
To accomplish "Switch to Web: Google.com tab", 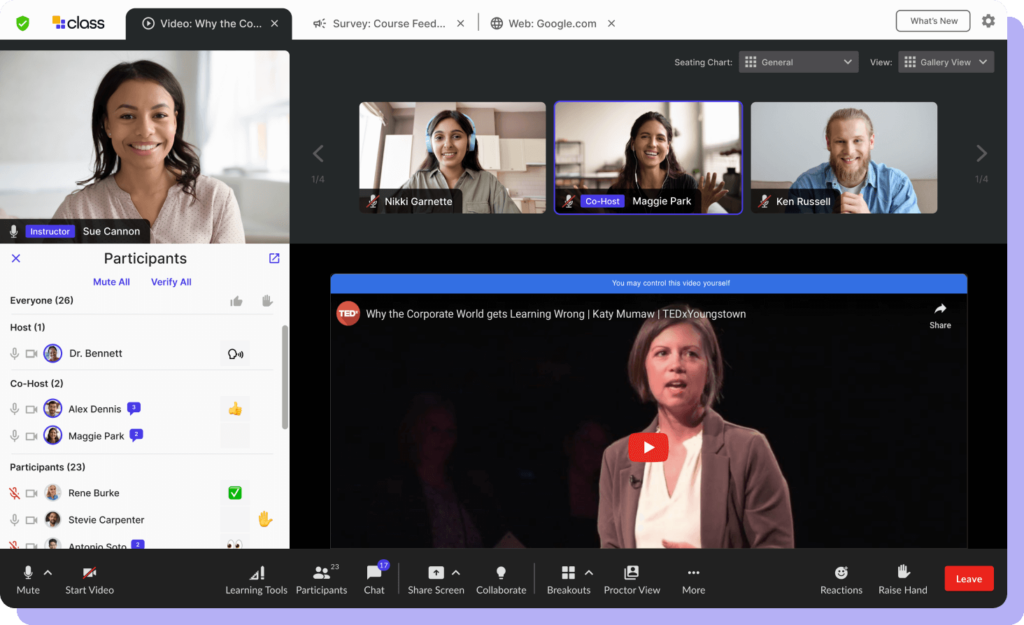I will pos(543,23).
